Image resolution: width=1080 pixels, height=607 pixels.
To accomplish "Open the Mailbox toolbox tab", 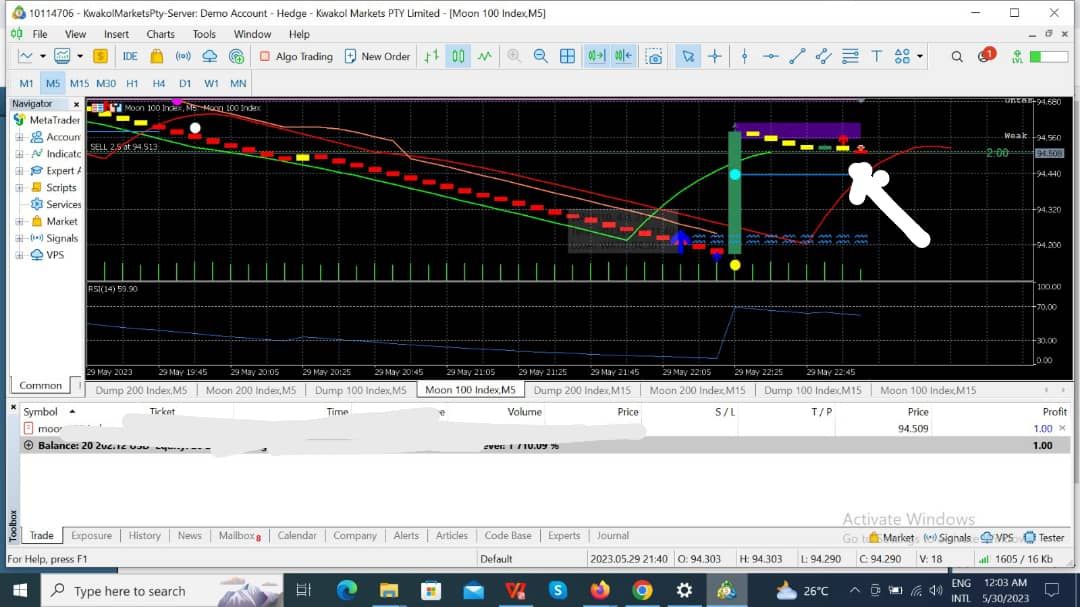I will click(x=239, y=535).
